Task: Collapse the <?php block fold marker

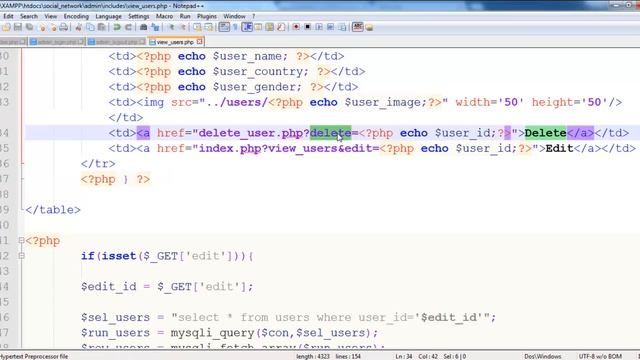Action: point(22,240)
